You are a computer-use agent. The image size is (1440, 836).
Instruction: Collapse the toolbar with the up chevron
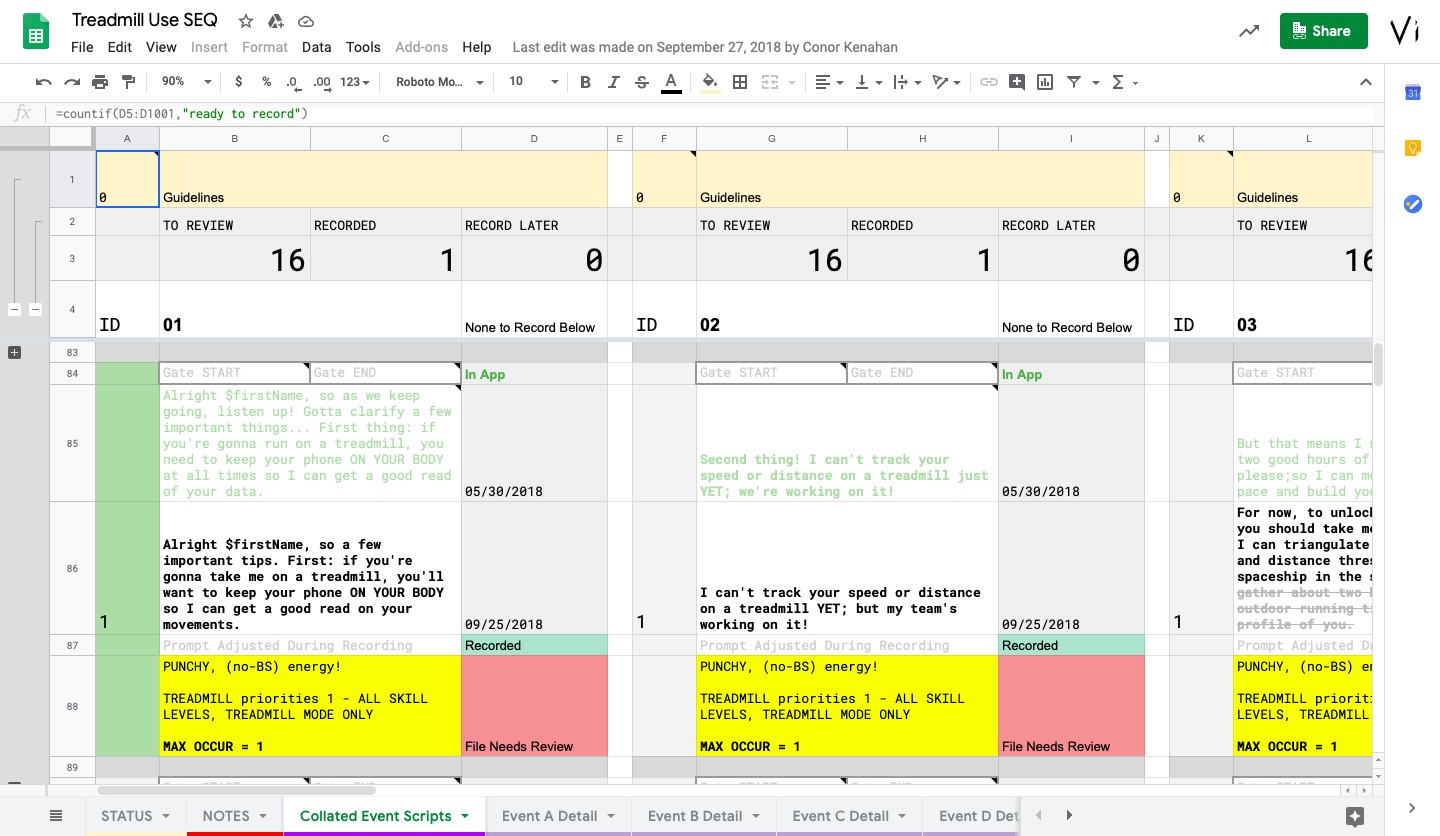pos(1366,82)
